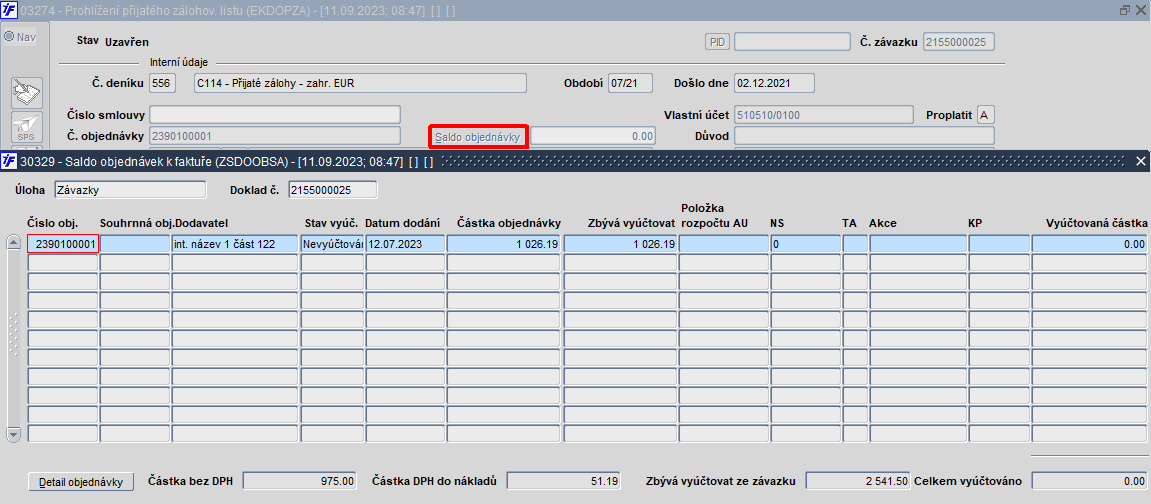
Task: Close the Saldo objednávek k faktuře dialog
Action: (x=1141, y=161)
